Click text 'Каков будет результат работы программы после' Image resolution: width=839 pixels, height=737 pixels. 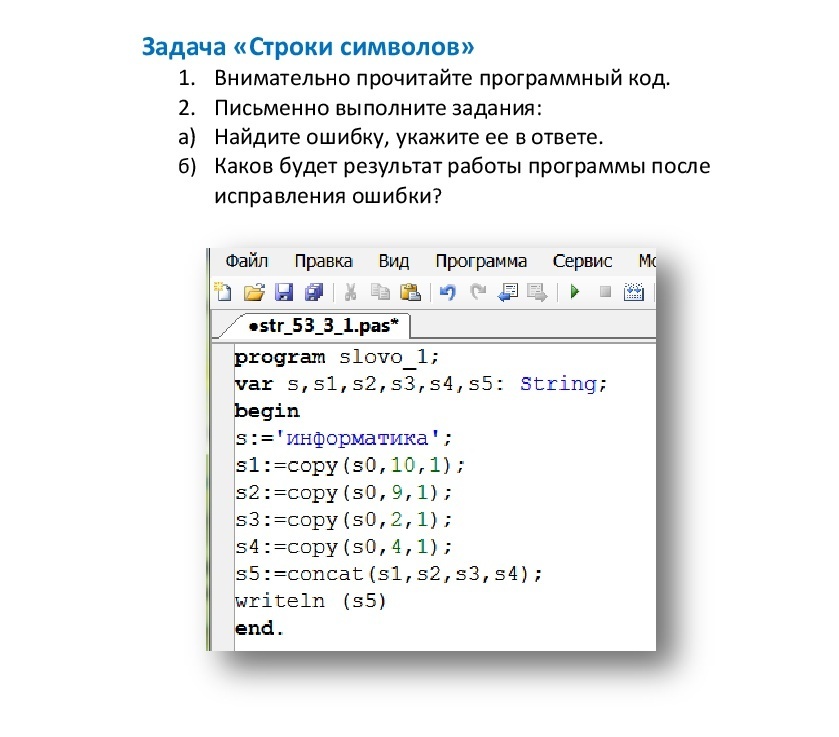pyautogui.click(x=462, y=166)
